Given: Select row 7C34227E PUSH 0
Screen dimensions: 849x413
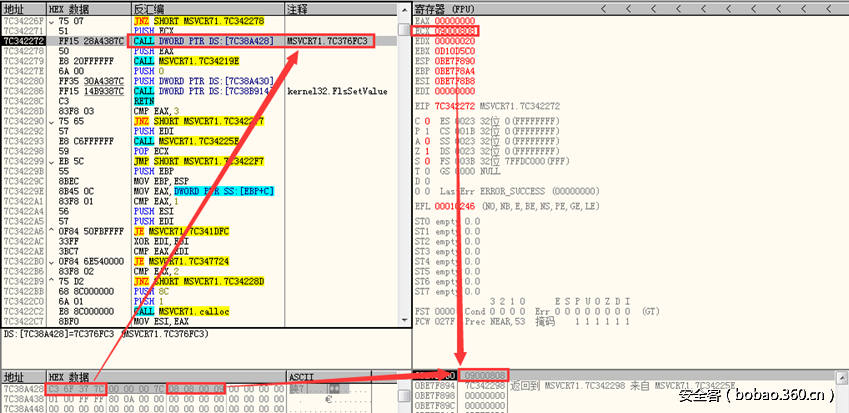Looking at the screenshot, I should tap(198, 71).
